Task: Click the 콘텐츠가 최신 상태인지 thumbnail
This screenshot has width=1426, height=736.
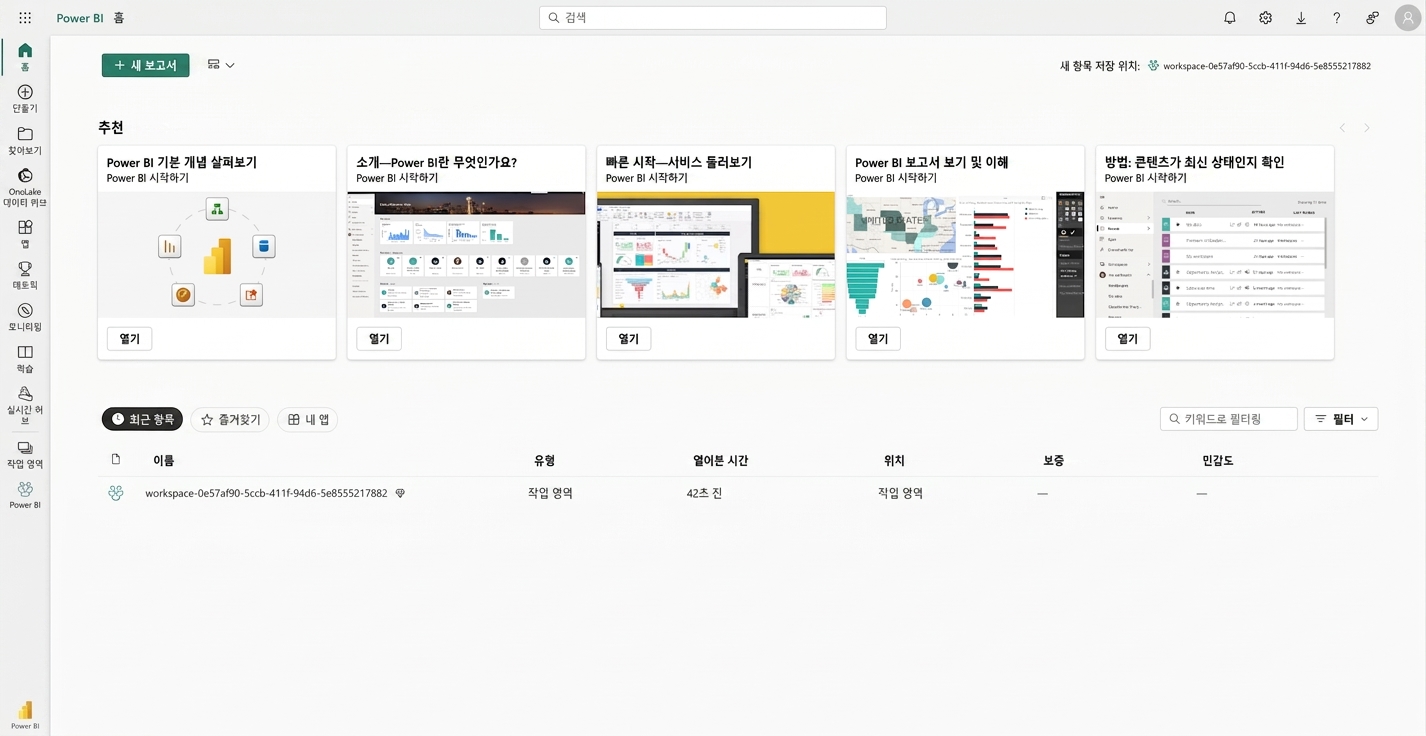Action: pyautogui.click(x=1215, y=255)
